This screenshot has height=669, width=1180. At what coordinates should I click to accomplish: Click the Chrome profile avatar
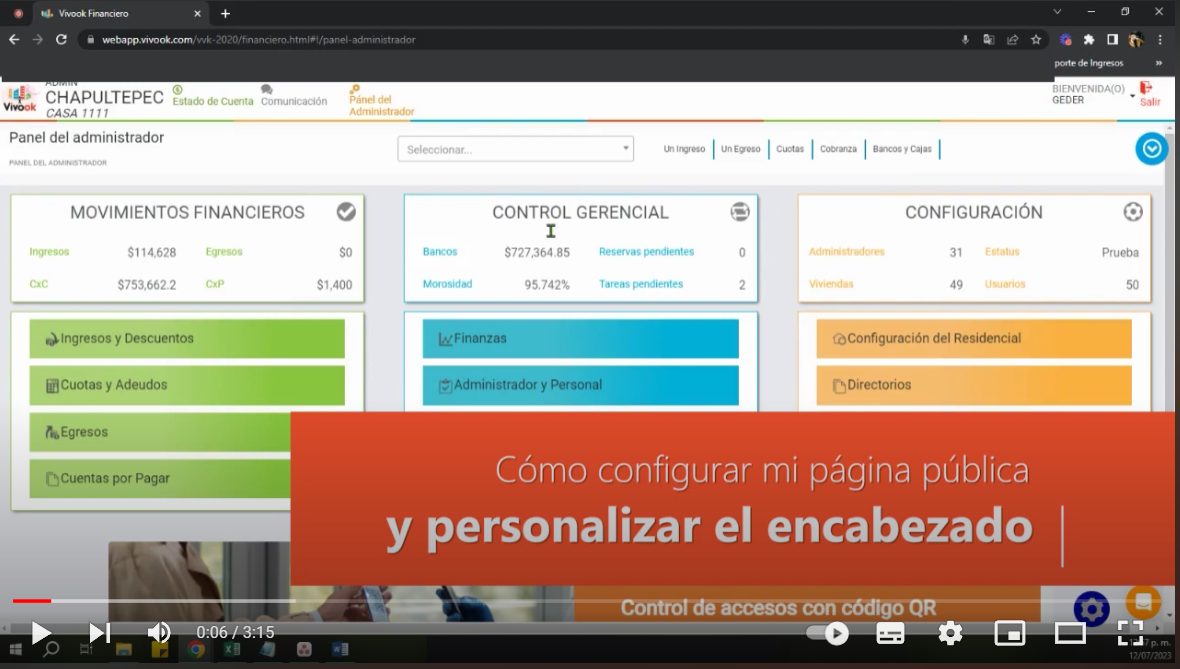[1136, 40]
